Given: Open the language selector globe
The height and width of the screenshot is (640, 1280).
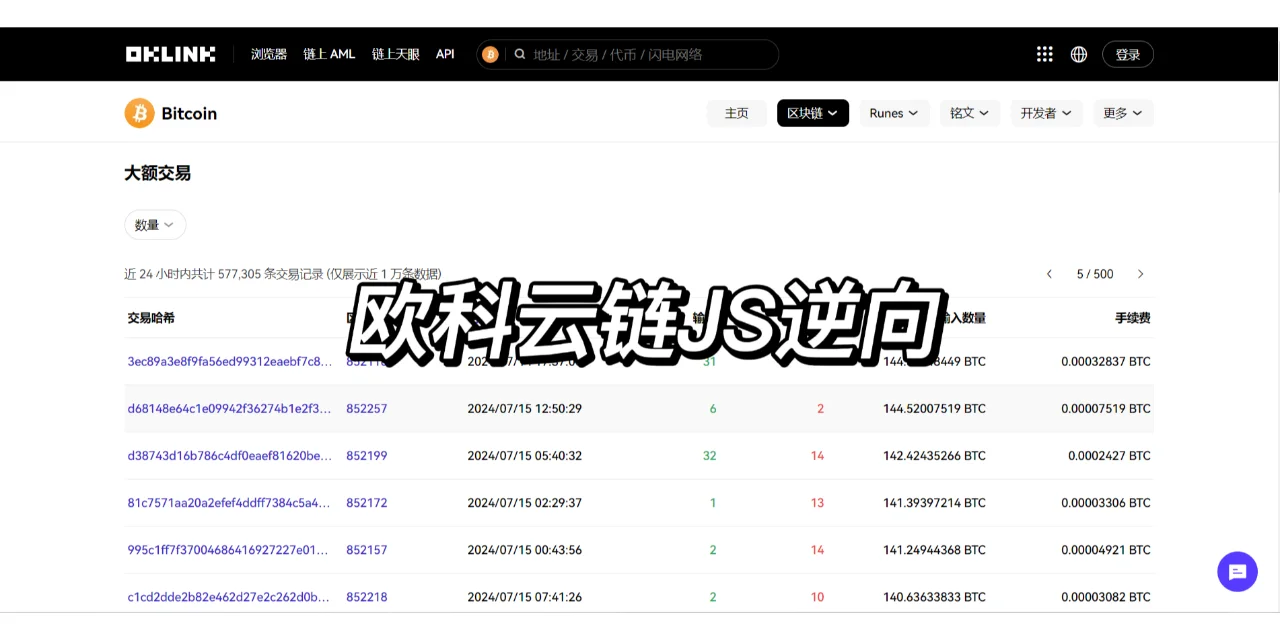Looking at the screenshot, I should (x=1078, y=53).
